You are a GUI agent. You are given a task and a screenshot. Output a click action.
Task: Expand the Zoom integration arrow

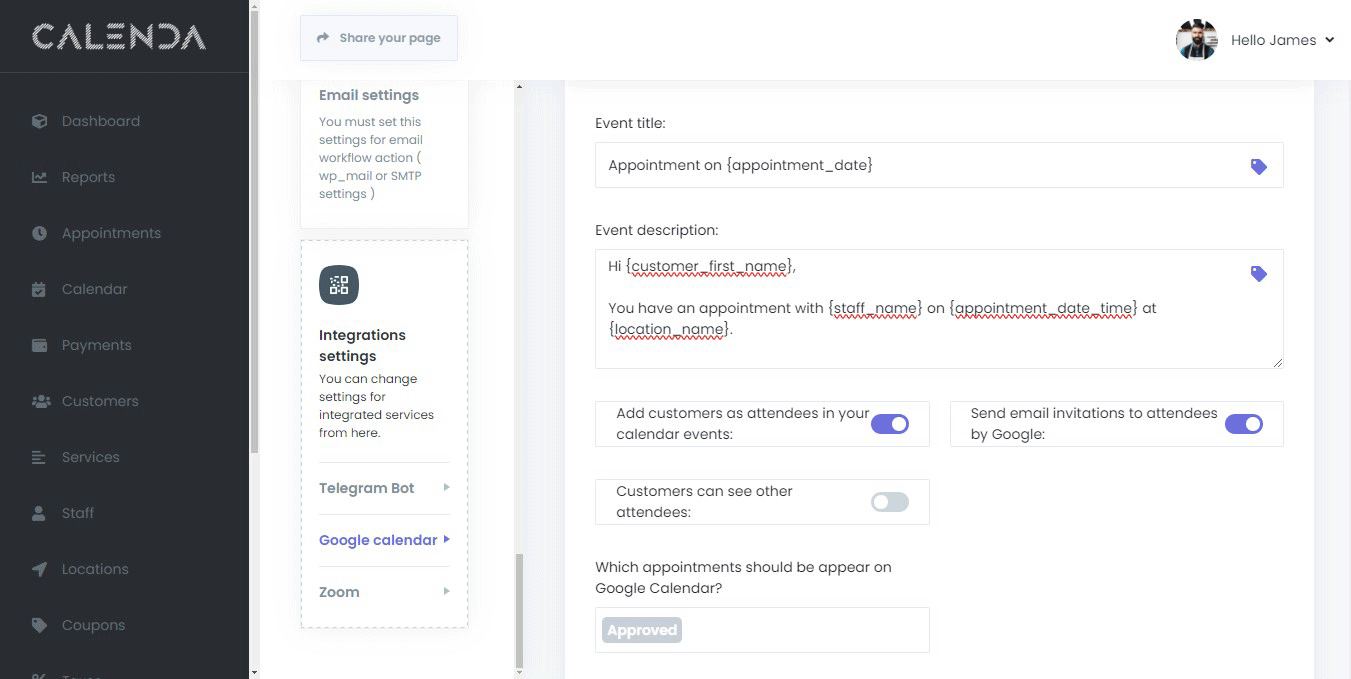pyautogui.click(x=446, y=592)
